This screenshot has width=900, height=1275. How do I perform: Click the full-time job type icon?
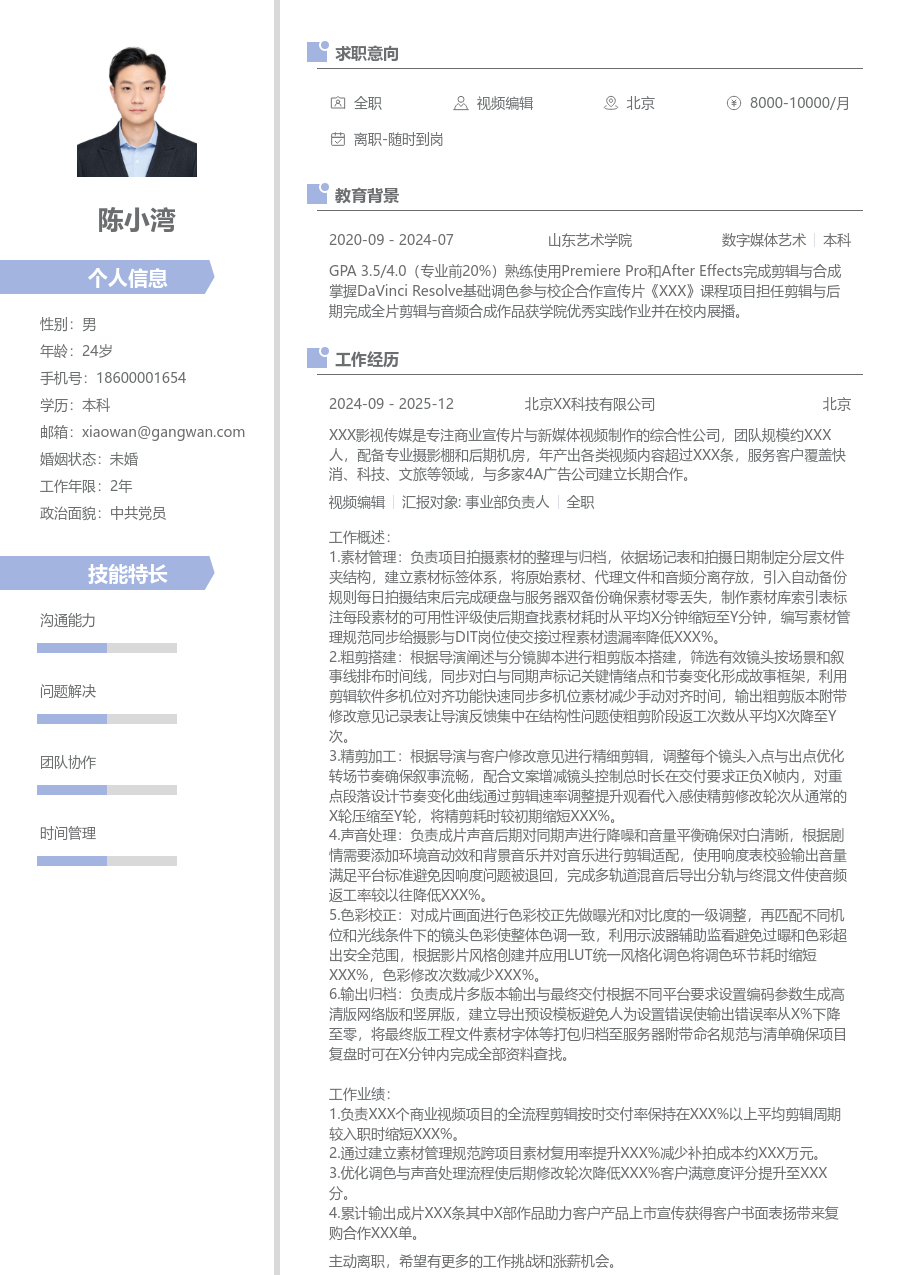click(337, 103)
